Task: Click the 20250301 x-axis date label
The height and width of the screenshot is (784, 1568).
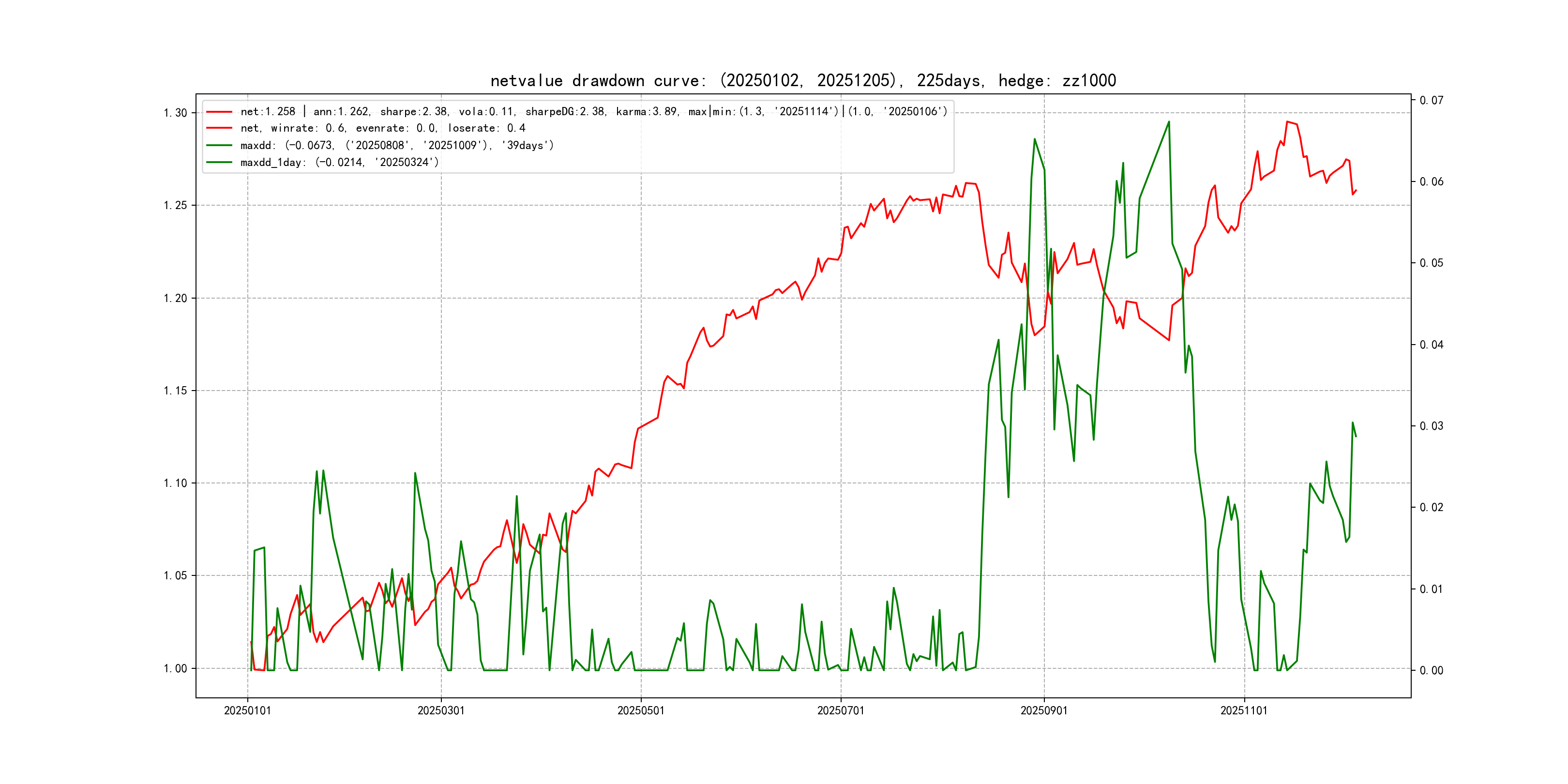Action: click(441, 711)
